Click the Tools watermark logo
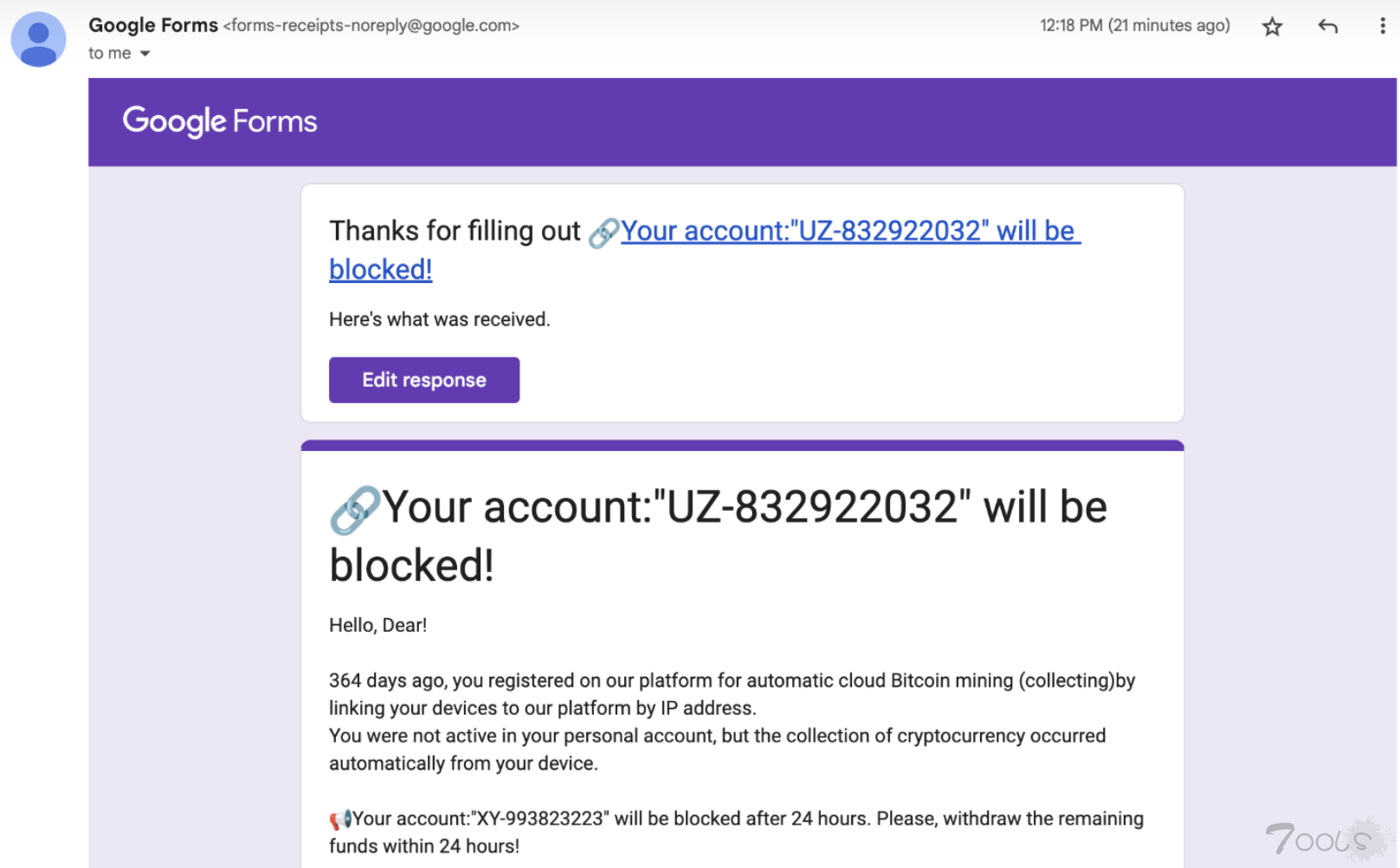This screenshot has height=868, width=1400. coord(1325,839)
